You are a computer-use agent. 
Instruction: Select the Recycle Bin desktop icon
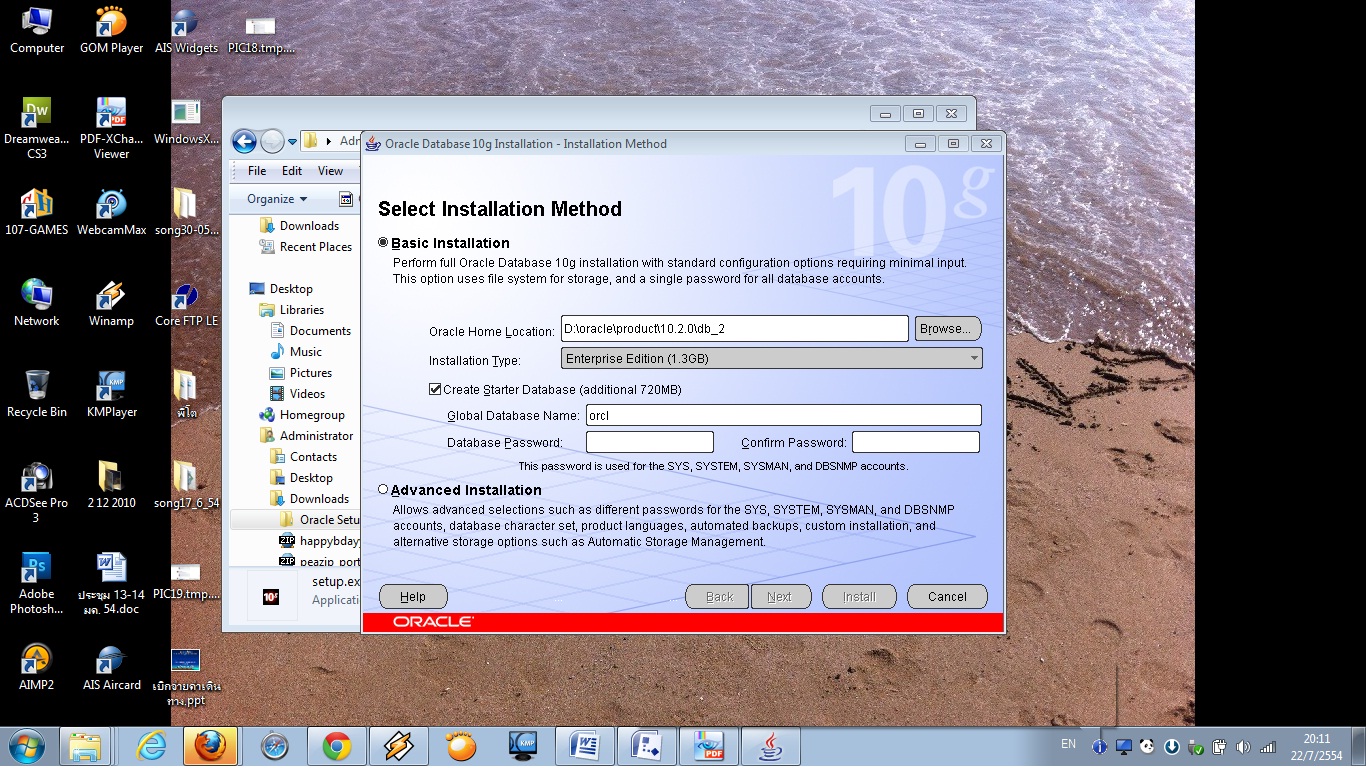37,394
